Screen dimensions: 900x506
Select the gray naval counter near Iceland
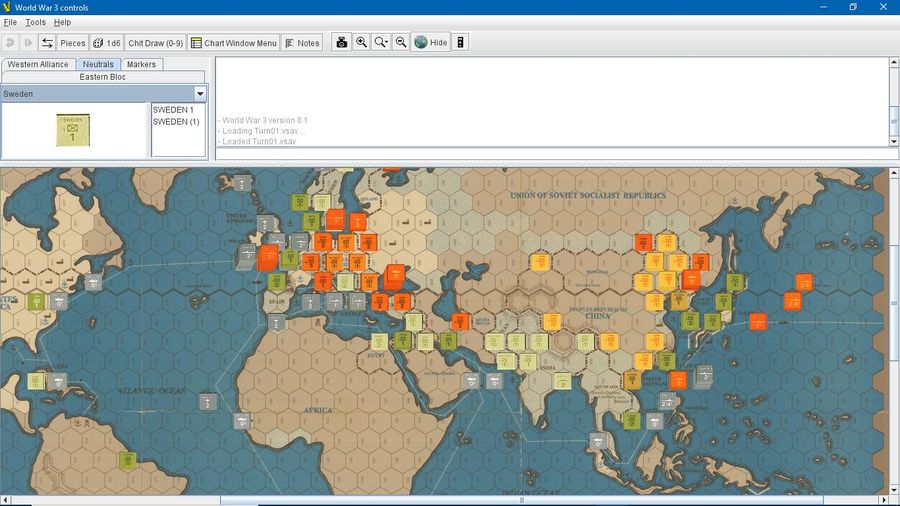(242, 183)
